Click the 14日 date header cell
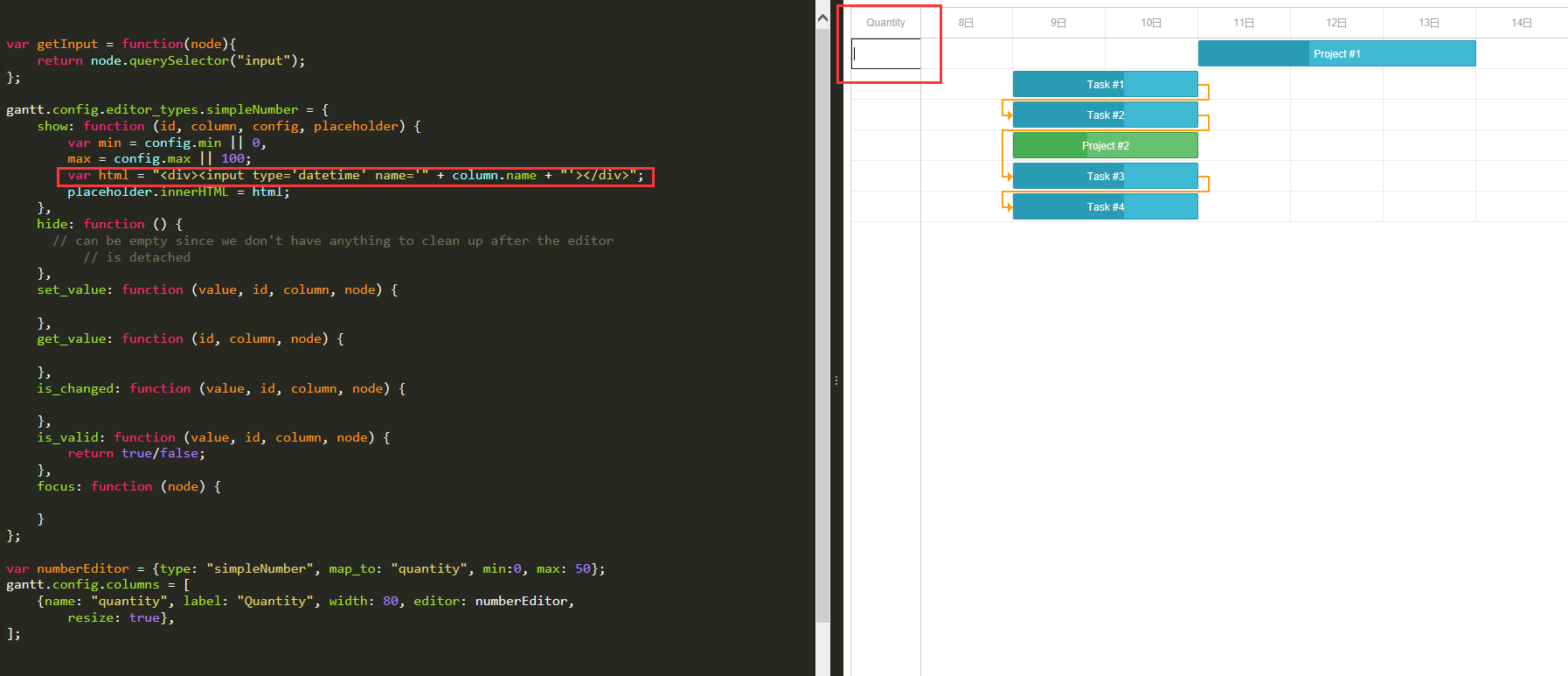1568x676 pixels. [x=1522, y=23]
